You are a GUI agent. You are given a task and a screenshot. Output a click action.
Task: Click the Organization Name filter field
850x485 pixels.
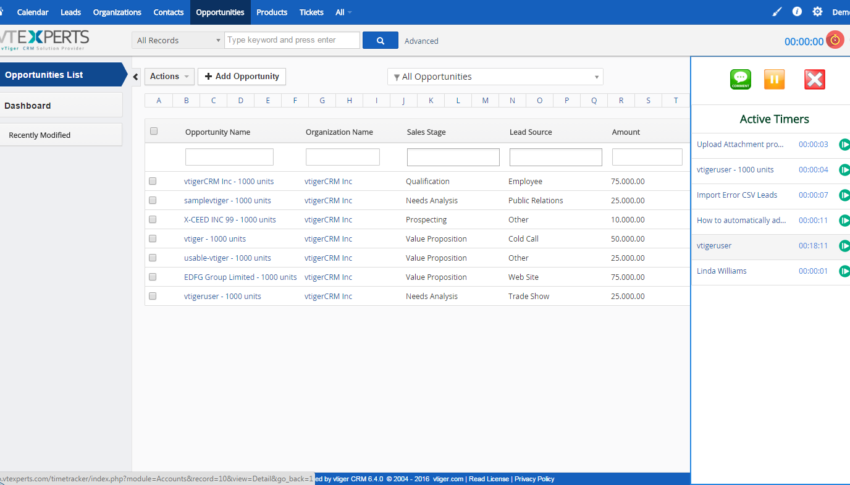pyautogui.click(x=343, y=157)
